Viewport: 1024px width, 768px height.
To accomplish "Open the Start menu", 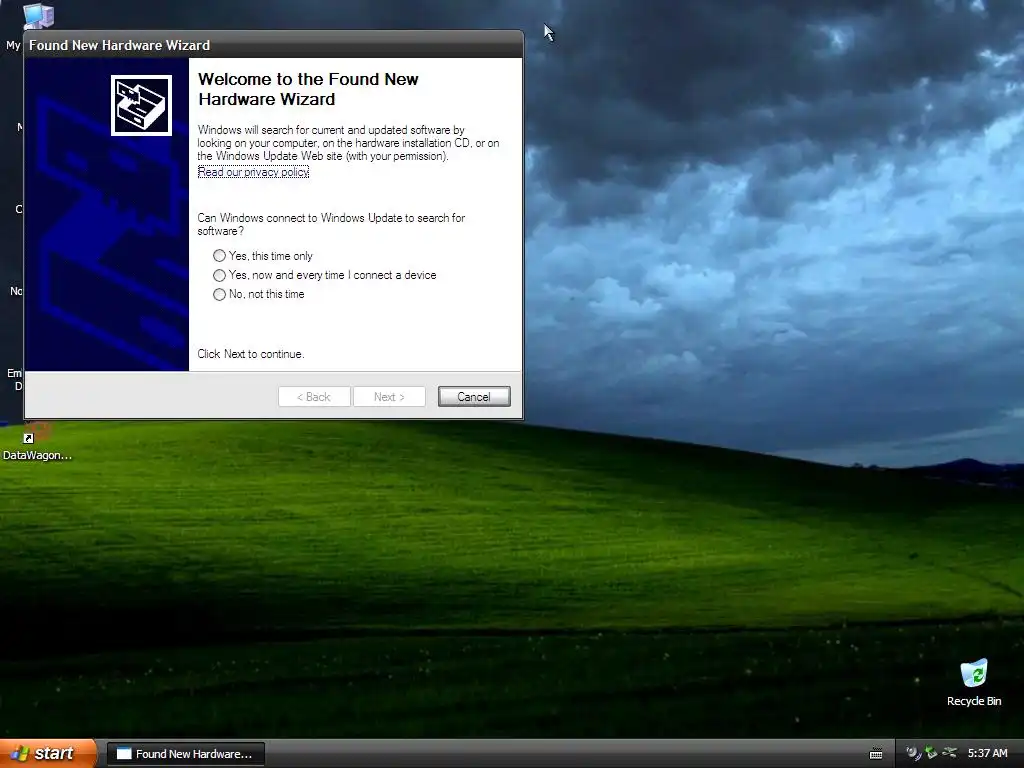I will point(48,754).
